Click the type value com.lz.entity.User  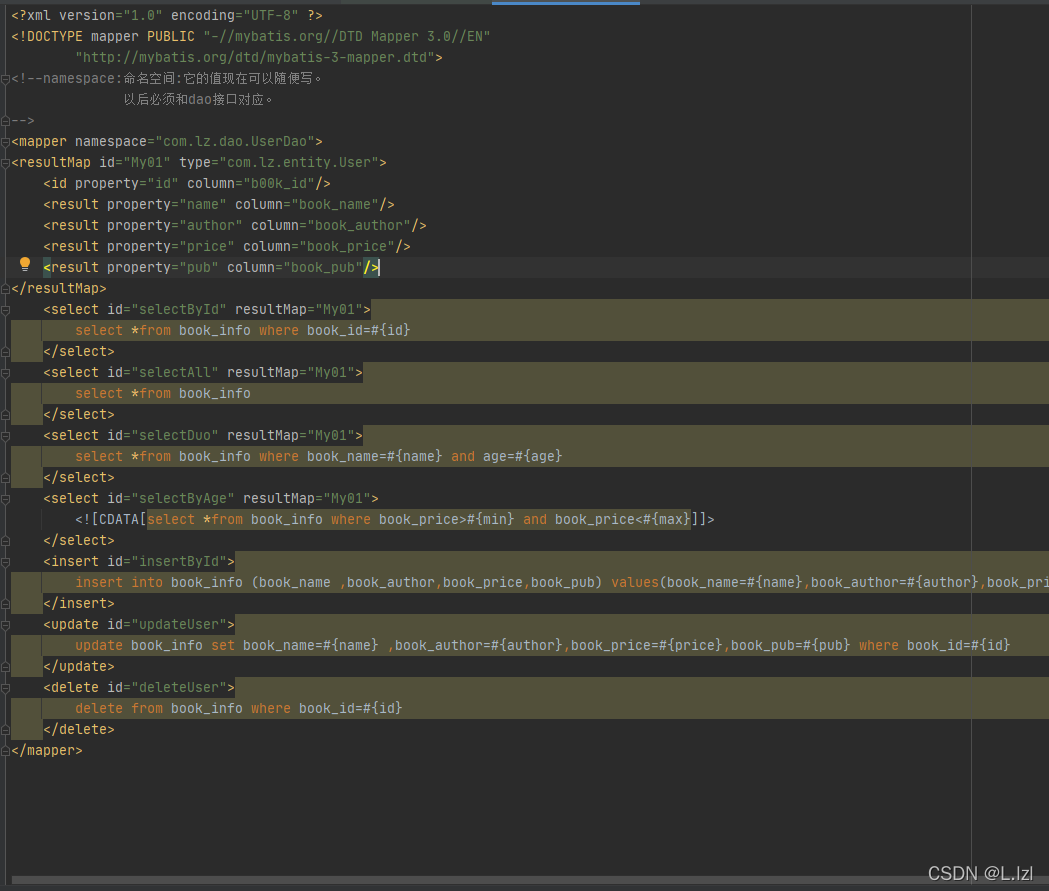(x=299, y=163)
